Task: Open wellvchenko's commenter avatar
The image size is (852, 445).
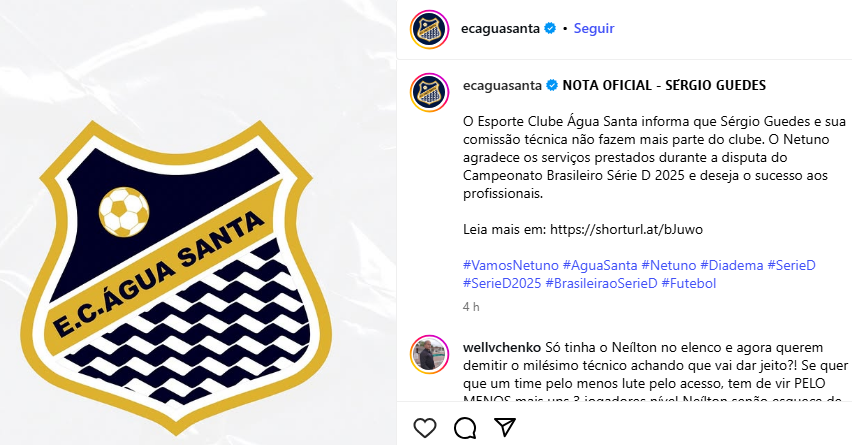Action: (x=429, y=354)
